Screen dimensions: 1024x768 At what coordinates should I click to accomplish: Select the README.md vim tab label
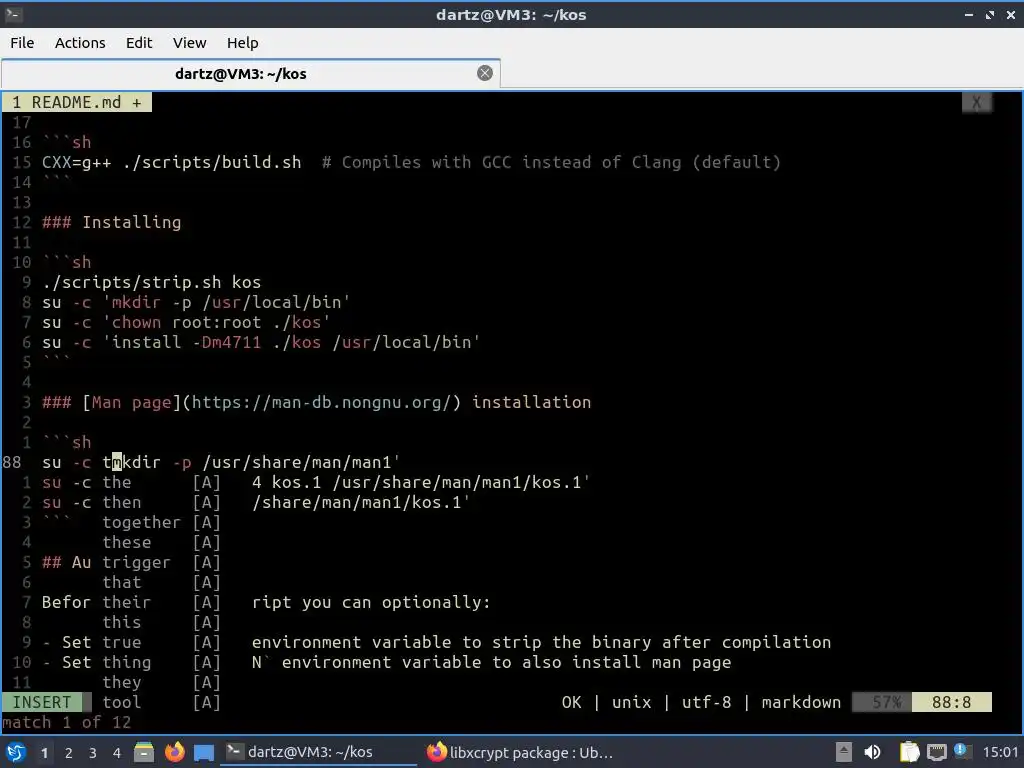point(76,103)
